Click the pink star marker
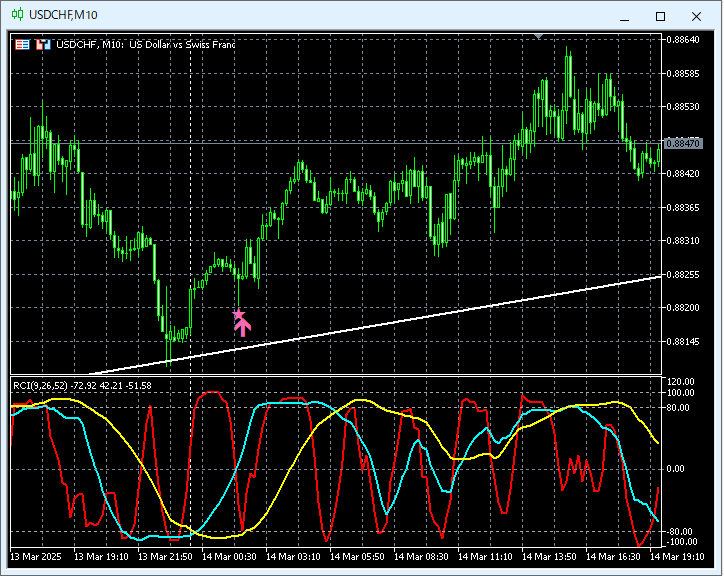Screen dimensions: 724x576 [238, 315]
